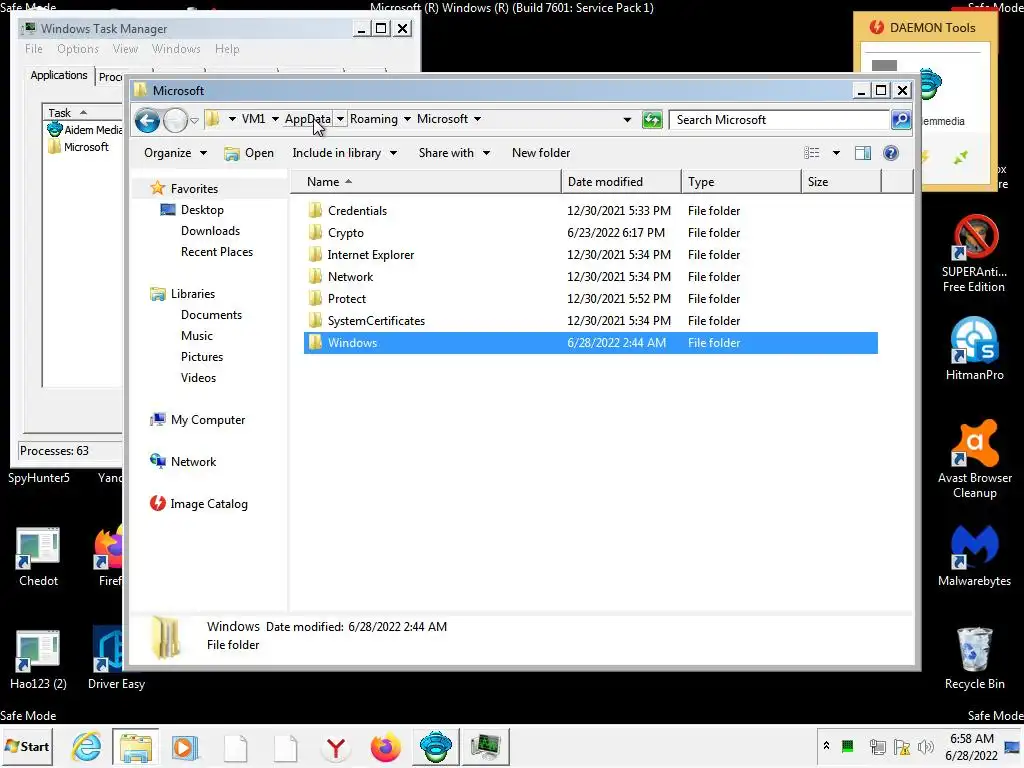Click the volume icon in system tray

[x=925, y=746]
